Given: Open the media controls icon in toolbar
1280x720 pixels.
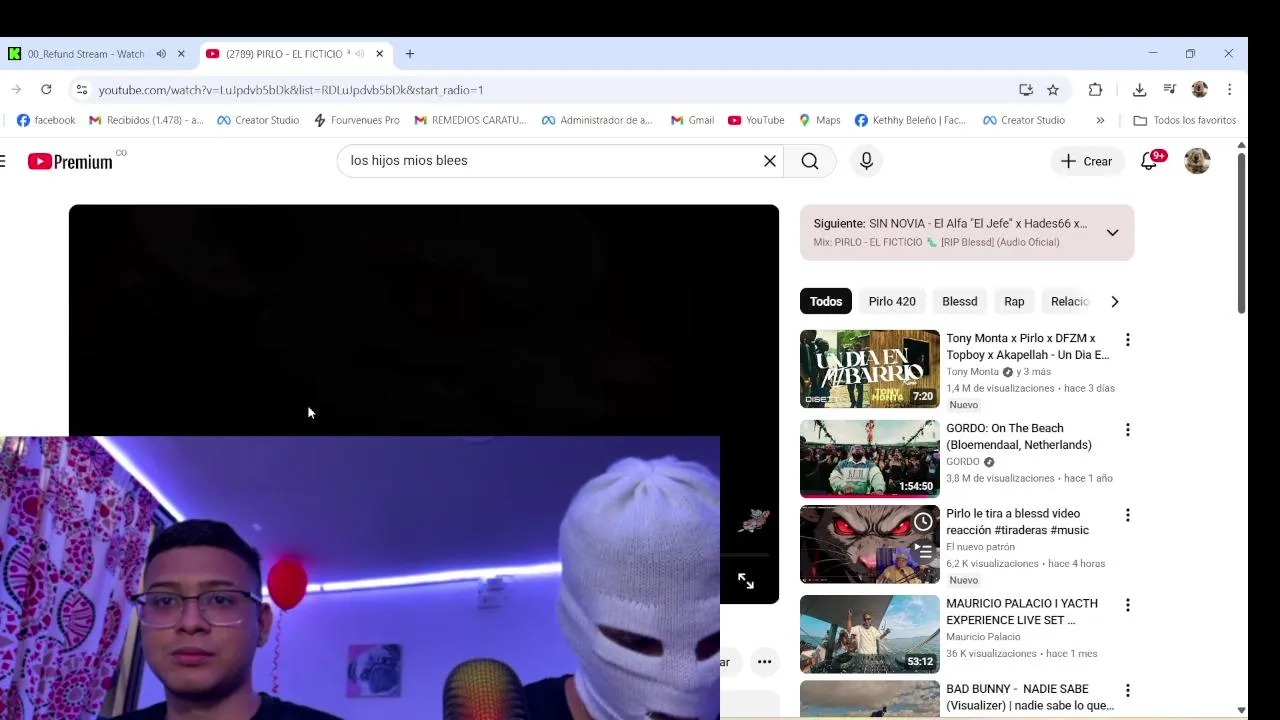Looking at the screenshot, I should click(1169, 90).
